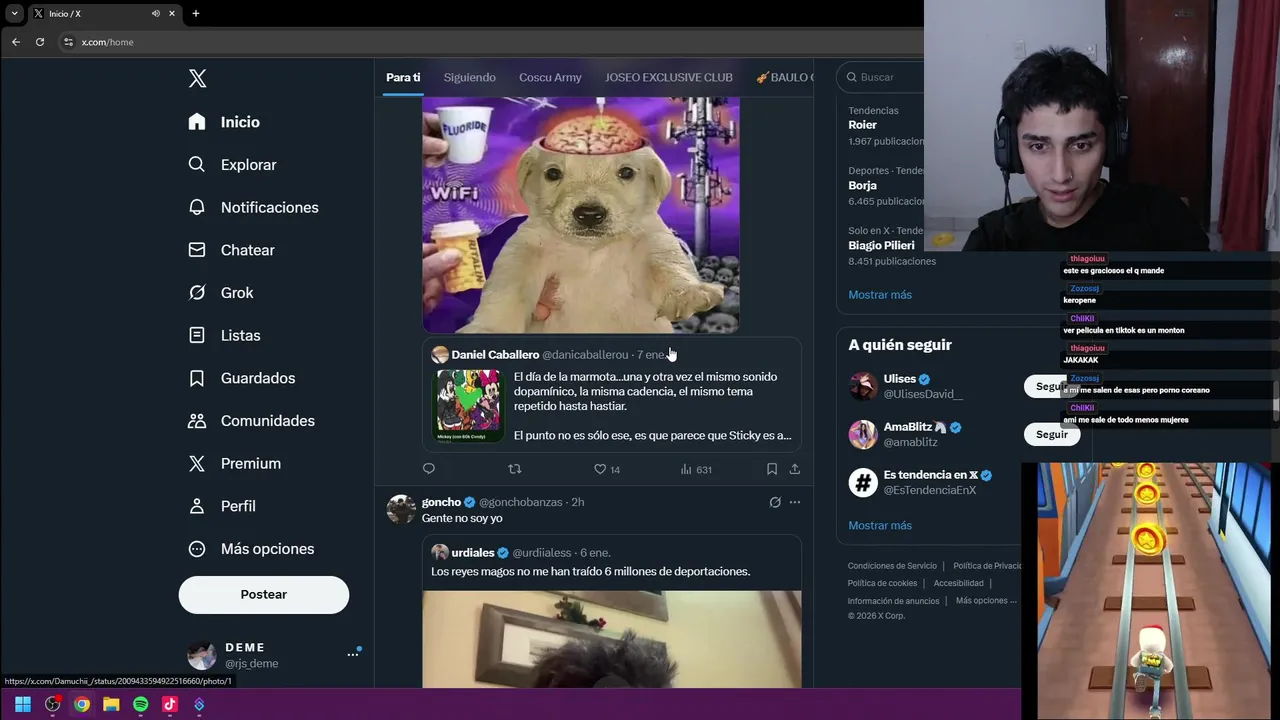Open Listas in the sidebar

click(x=225, y=335)
